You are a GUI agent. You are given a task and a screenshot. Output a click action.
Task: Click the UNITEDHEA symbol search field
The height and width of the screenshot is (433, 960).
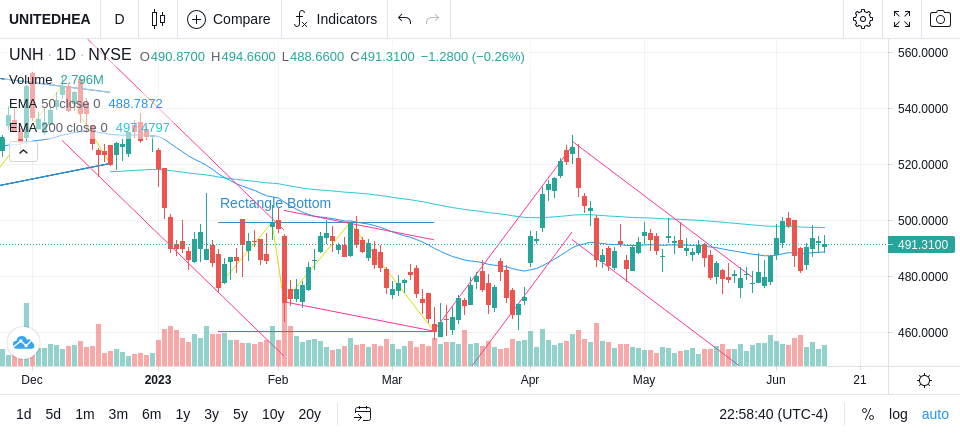50,19
